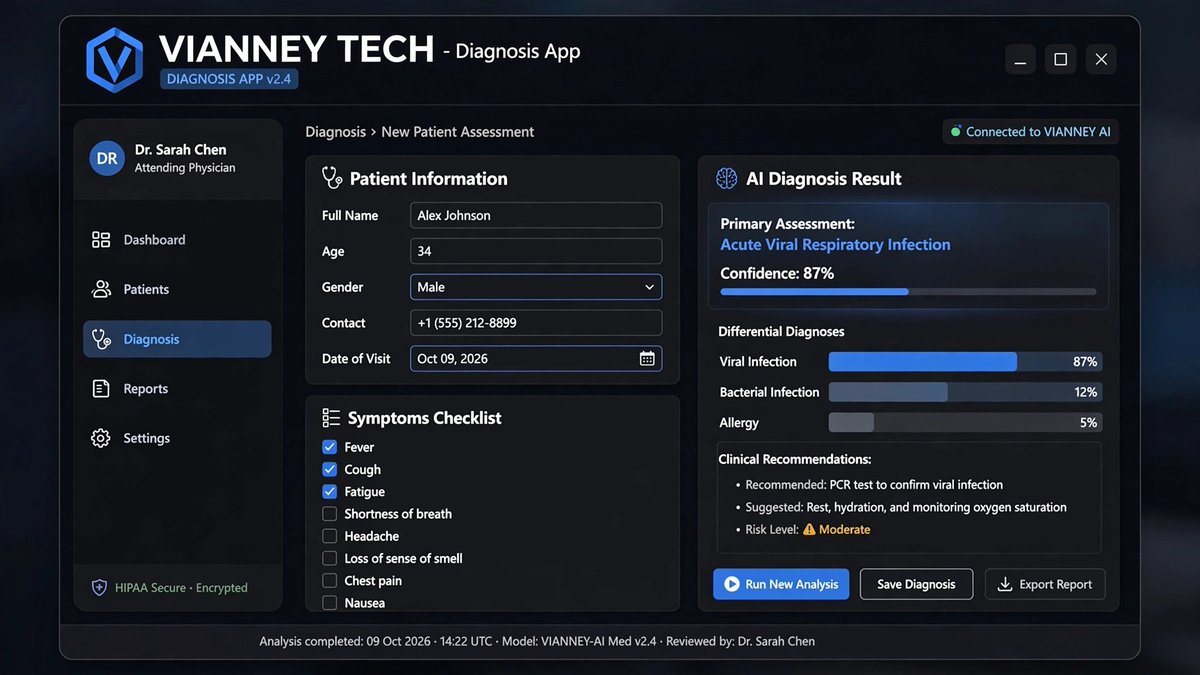
Task: Click the Patients people icon
Action: click(101, 289)
